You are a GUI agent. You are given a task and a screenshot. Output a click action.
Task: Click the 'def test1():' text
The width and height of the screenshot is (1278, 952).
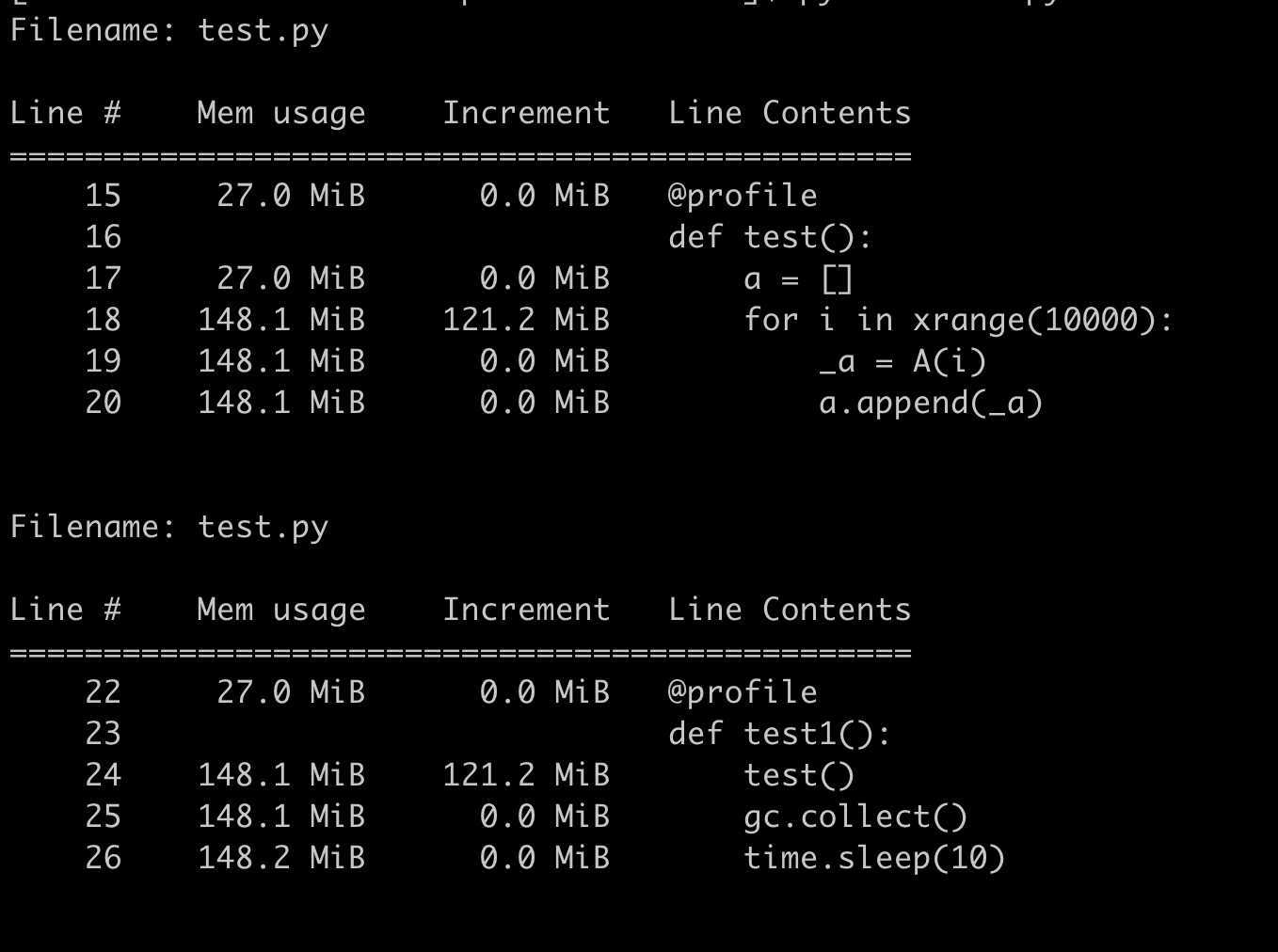pyautogui.click(x=779, y=734)
